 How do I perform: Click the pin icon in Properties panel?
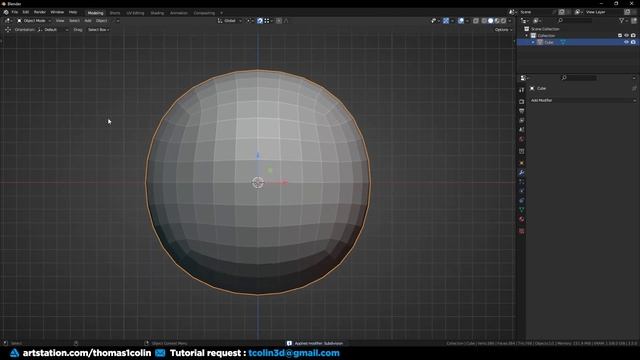tap(634, 88)
